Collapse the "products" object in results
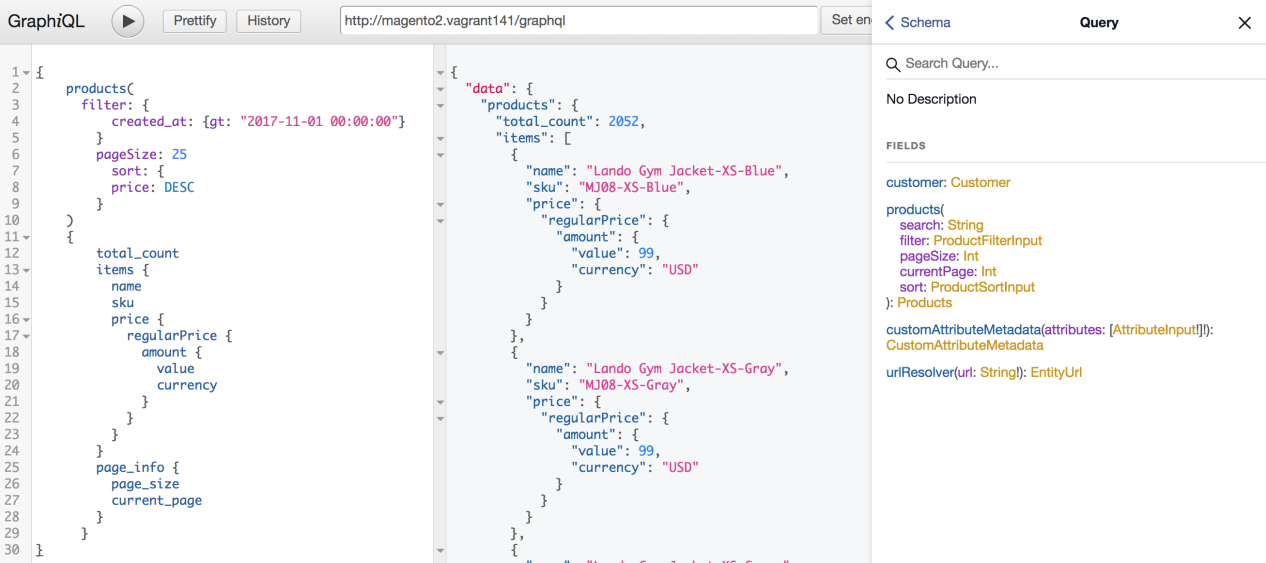Viewport: 1266px width, 563px height. (x=440, y=105)
